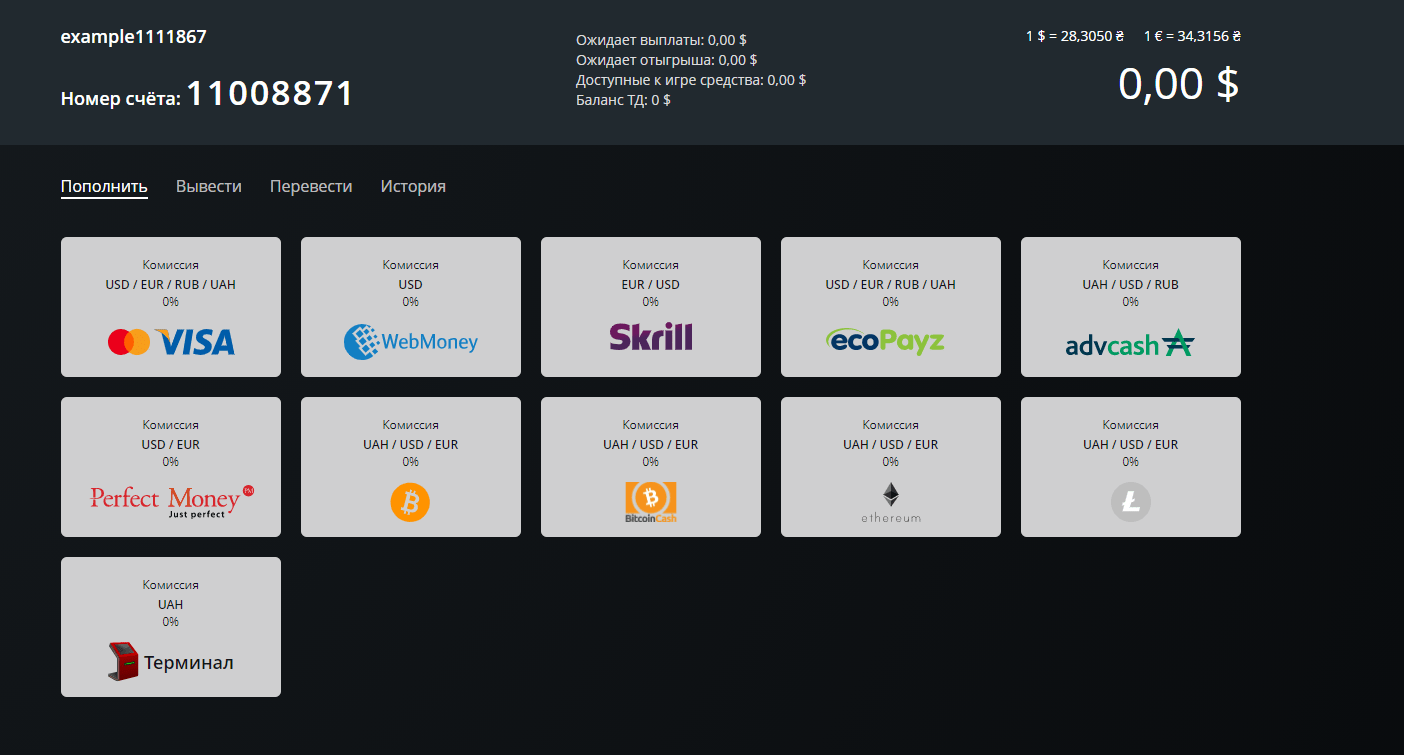Viewport: 1404px width, 755px height.
Task: Choose the Ethereum deposit logo
Action: pos(891,502)
